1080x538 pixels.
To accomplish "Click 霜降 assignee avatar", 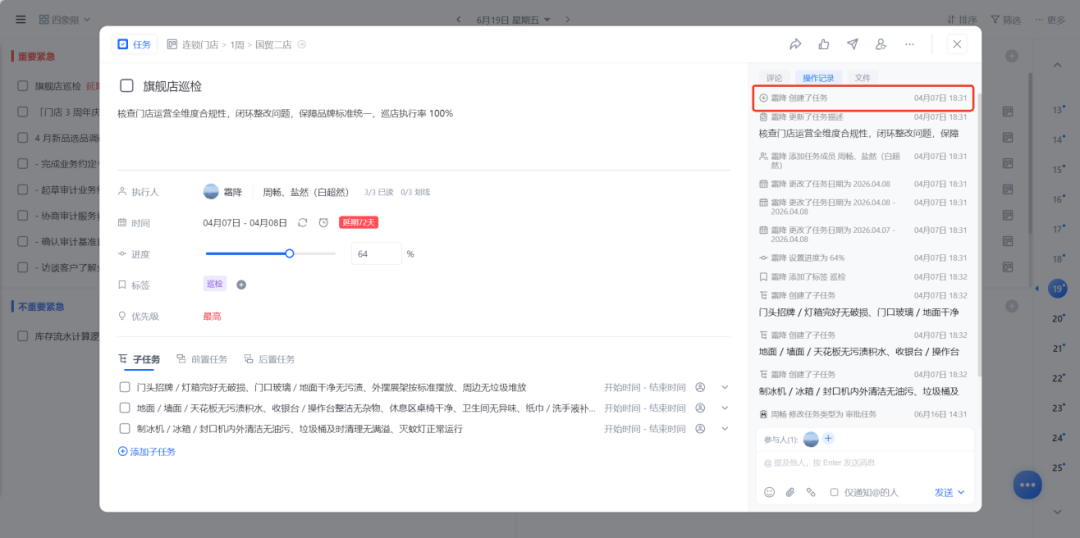I will point(211,192).
